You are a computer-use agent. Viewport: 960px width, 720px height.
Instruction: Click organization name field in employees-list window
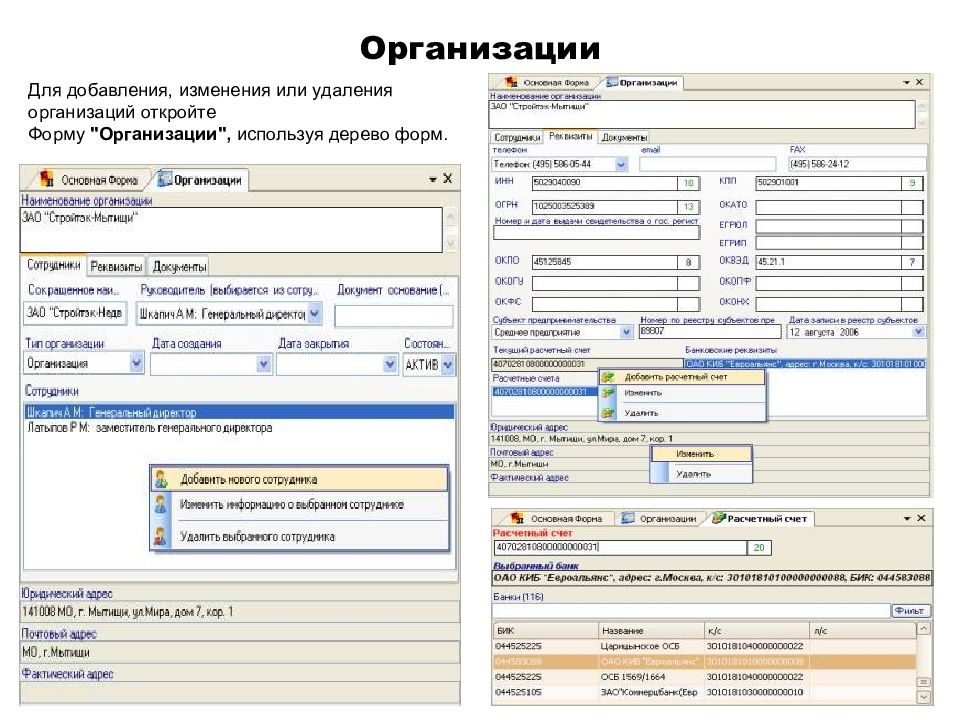pos(231,230)
